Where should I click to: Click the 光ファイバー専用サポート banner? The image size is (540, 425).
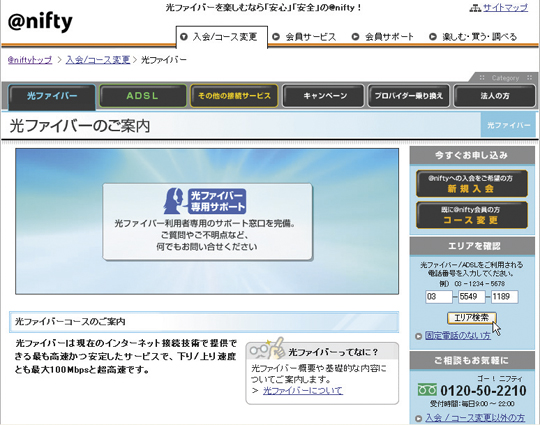[208, 222]
